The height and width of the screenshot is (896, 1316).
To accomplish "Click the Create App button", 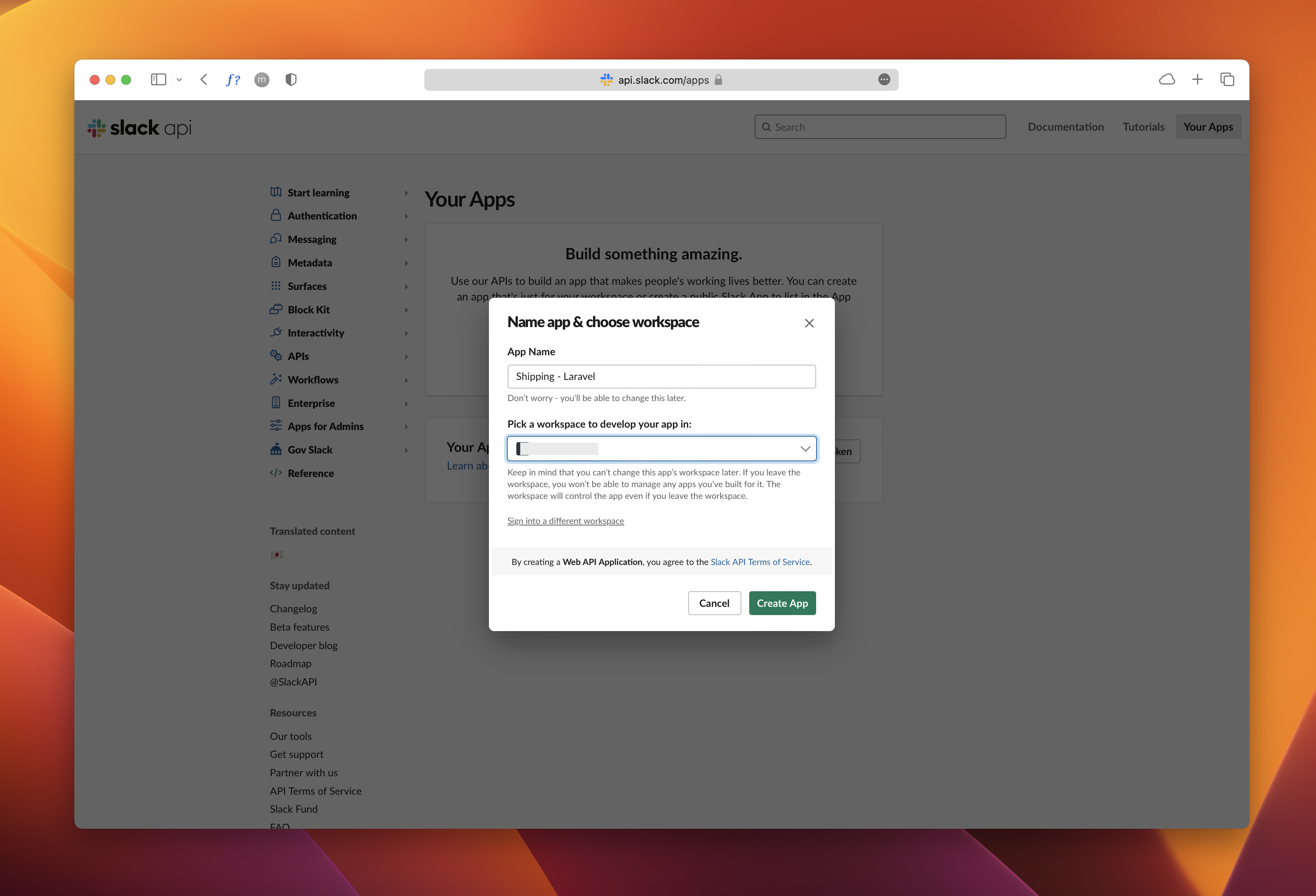I will pos(782,603).
